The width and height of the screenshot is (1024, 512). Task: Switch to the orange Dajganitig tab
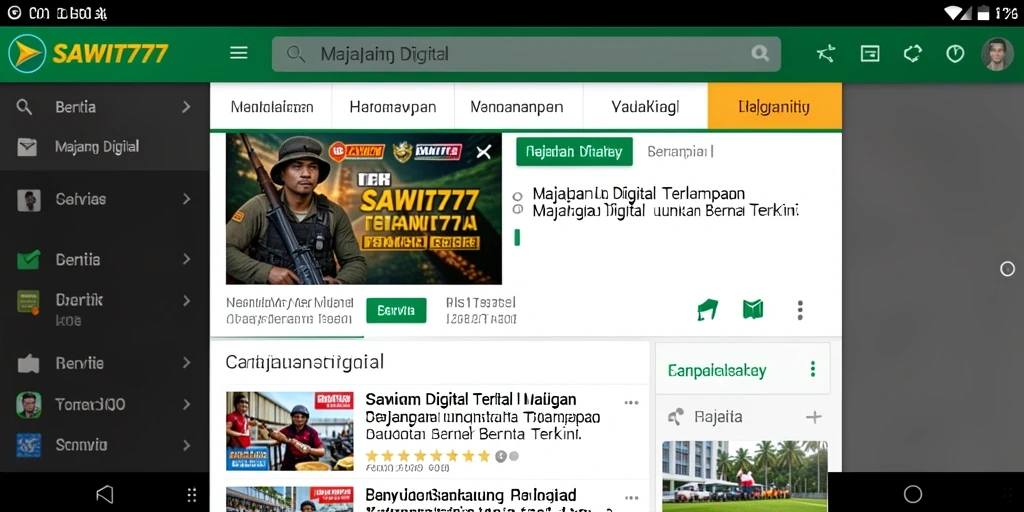[x=775, y=106]
